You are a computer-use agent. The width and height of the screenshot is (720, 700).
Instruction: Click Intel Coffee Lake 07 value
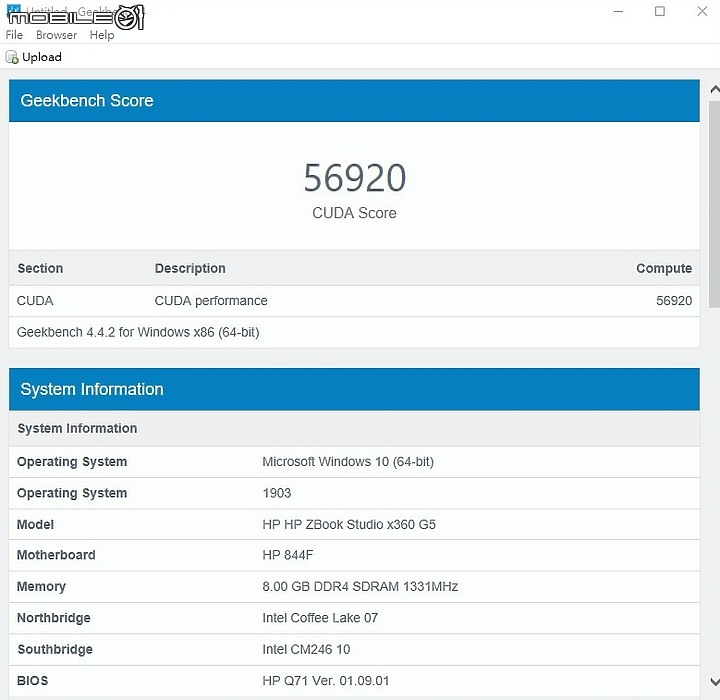pyautogui.click(x=320, y=618)
